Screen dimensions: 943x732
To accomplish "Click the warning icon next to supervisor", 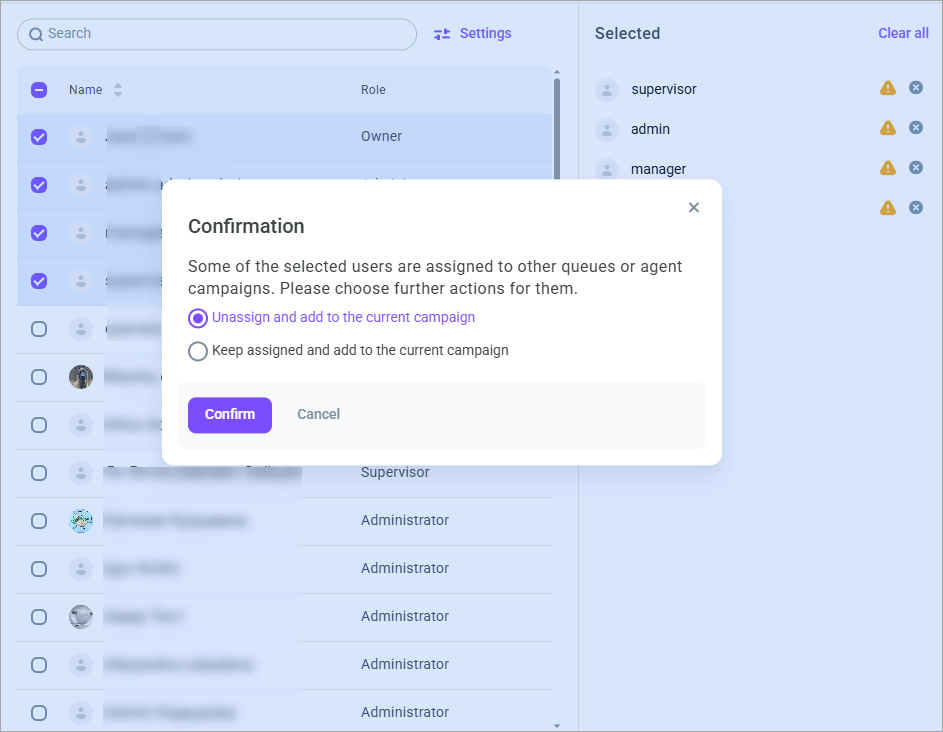I will tap(888, 88).
